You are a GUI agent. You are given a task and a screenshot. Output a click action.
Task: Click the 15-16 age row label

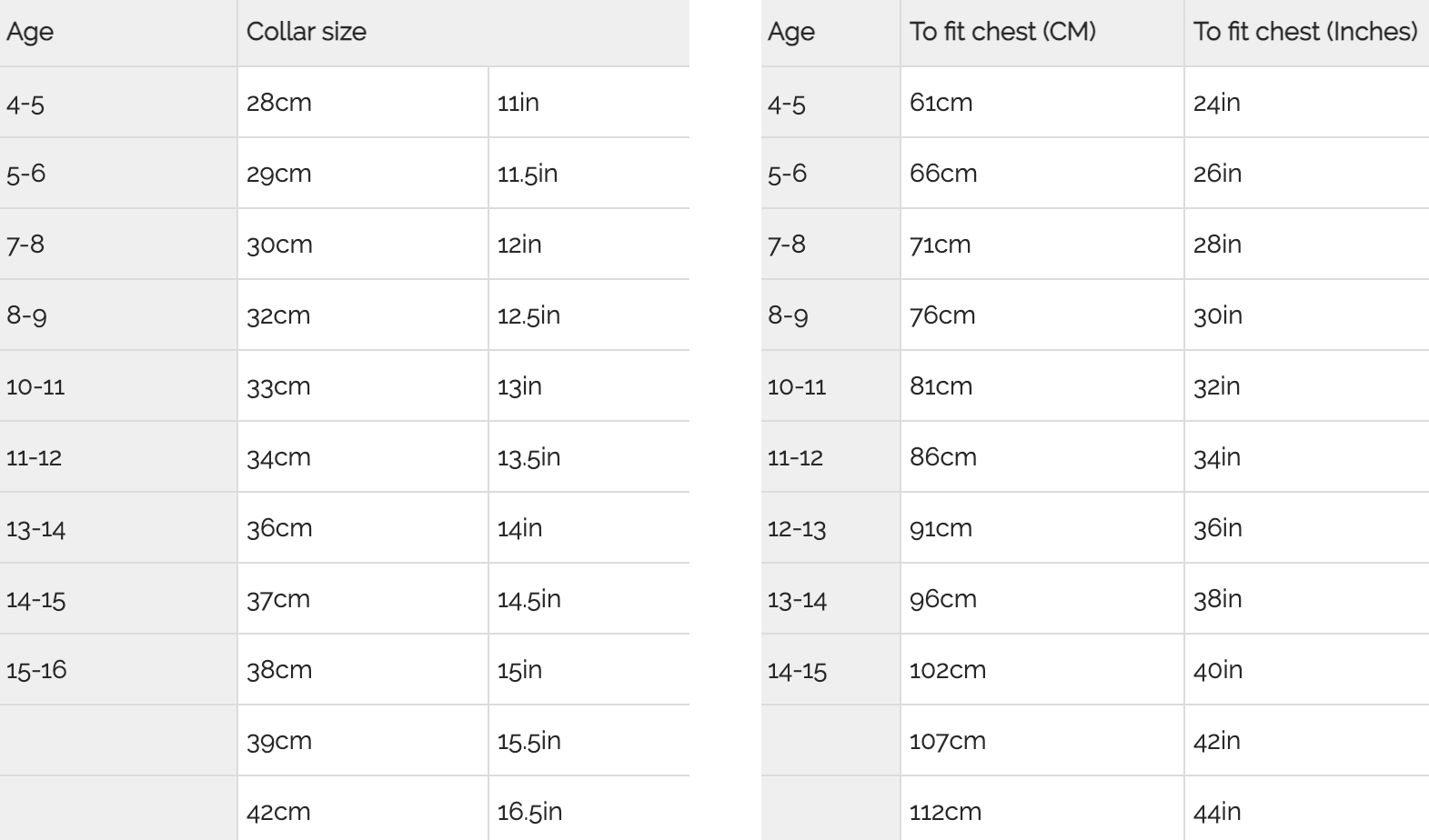click(x=36, y=670)
